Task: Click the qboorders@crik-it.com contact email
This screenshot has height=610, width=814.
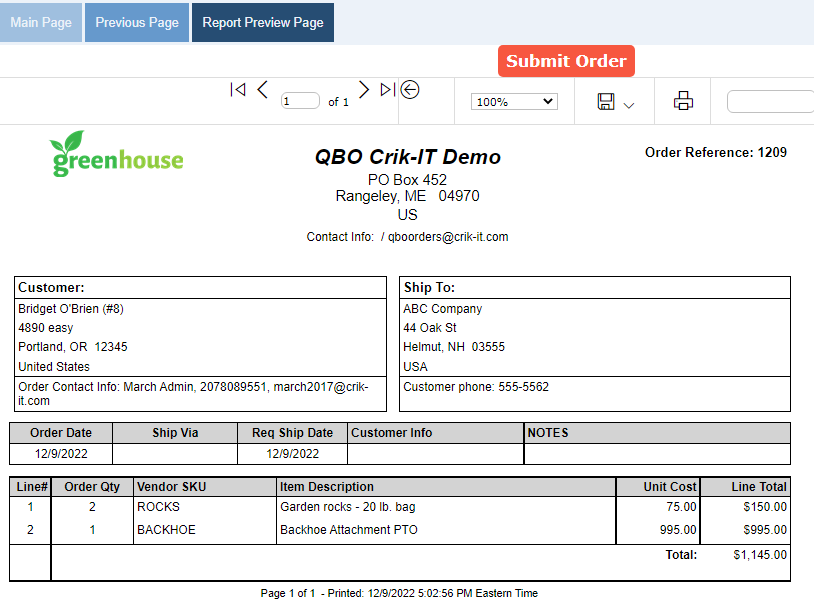Action: (x=448, y=237)
